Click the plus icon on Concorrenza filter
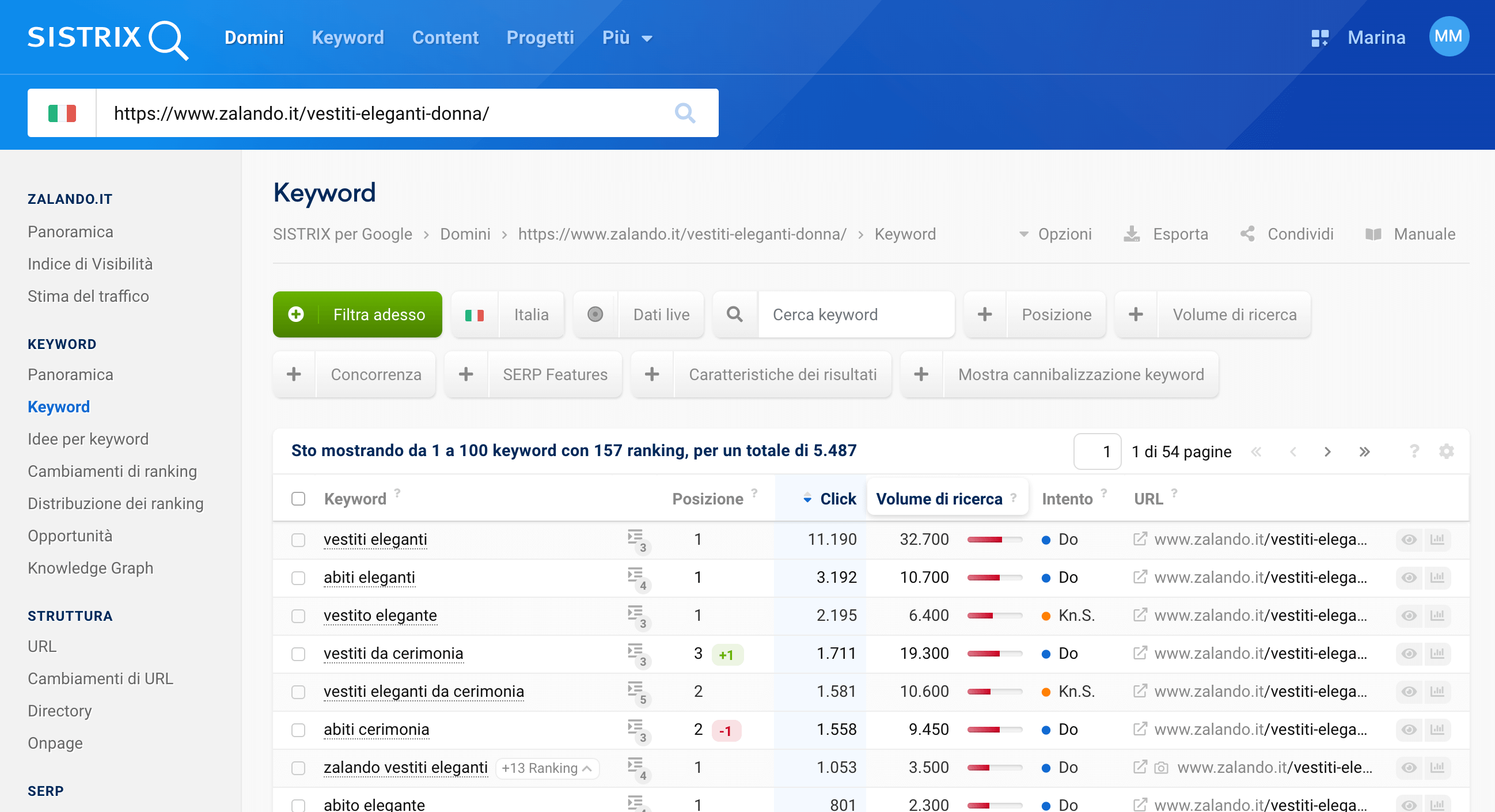This screenshot has height=812, width=1495. pyautogui.click(x=294, y=374)
